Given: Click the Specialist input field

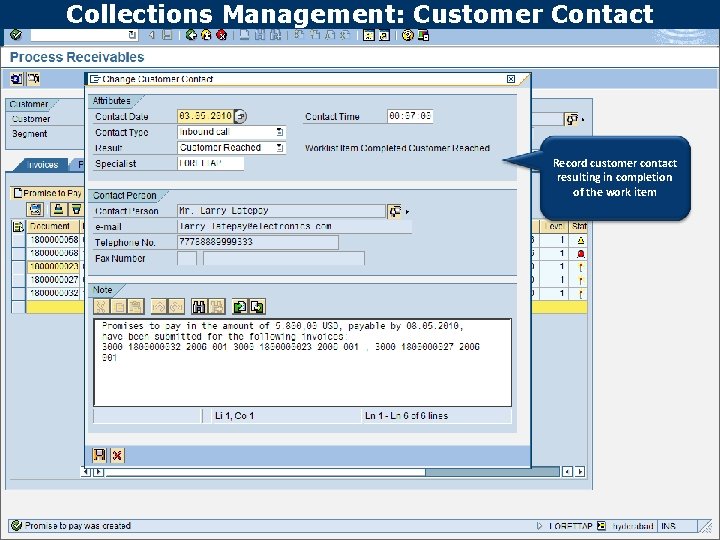Looking at the screenshot, I should [211, 163].
